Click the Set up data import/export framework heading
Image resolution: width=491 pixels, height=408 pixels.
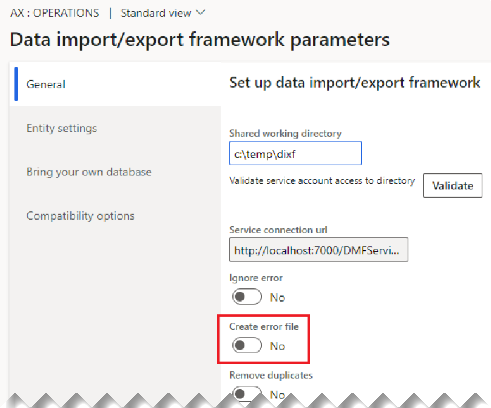pyautogui.click(x=355, y=83)
